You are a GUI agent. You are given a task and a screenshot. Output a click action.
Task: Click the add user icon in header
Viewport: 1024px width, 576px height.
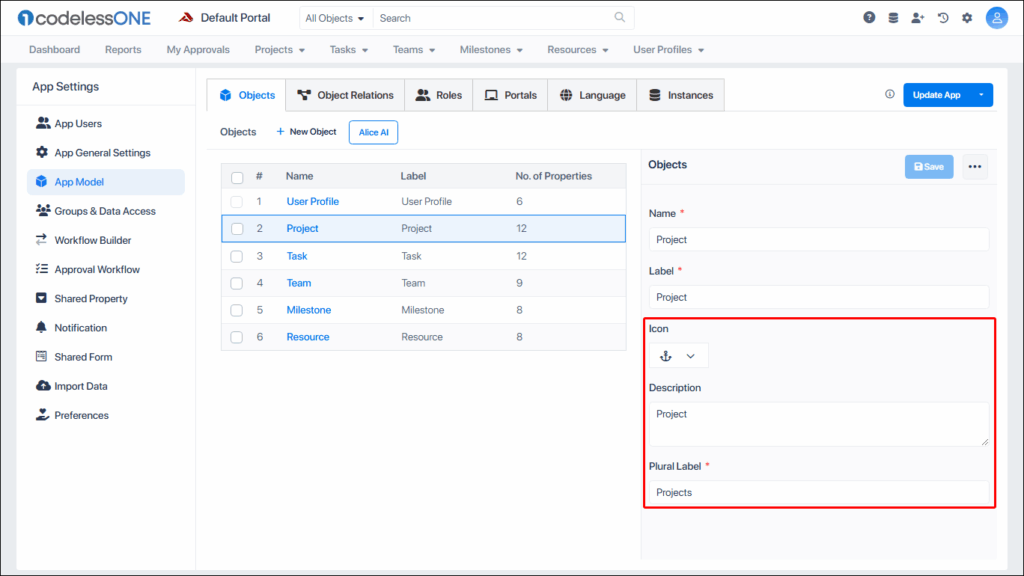pyautogui.click(x=918, y=18)
